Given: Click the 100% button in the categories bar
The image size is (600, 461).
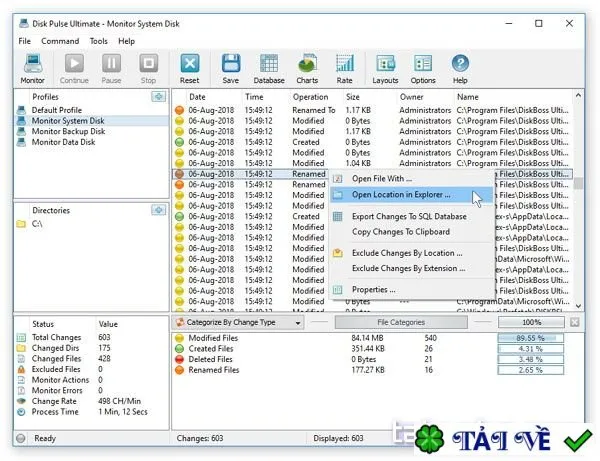Looking at the screenshot, I should coord(531,323).
